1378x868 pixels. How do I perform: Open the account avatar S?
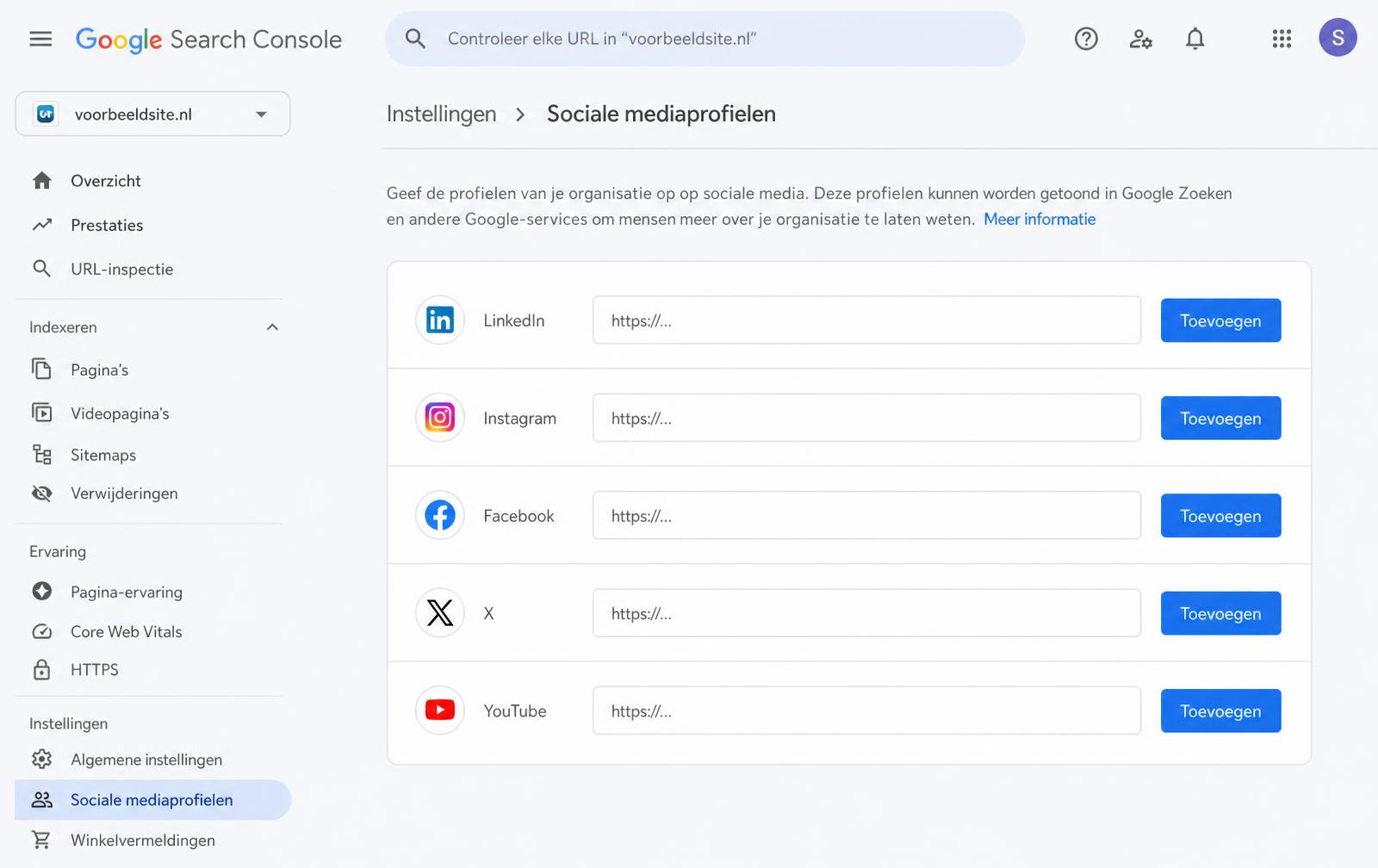click(x=1338, y=38)
